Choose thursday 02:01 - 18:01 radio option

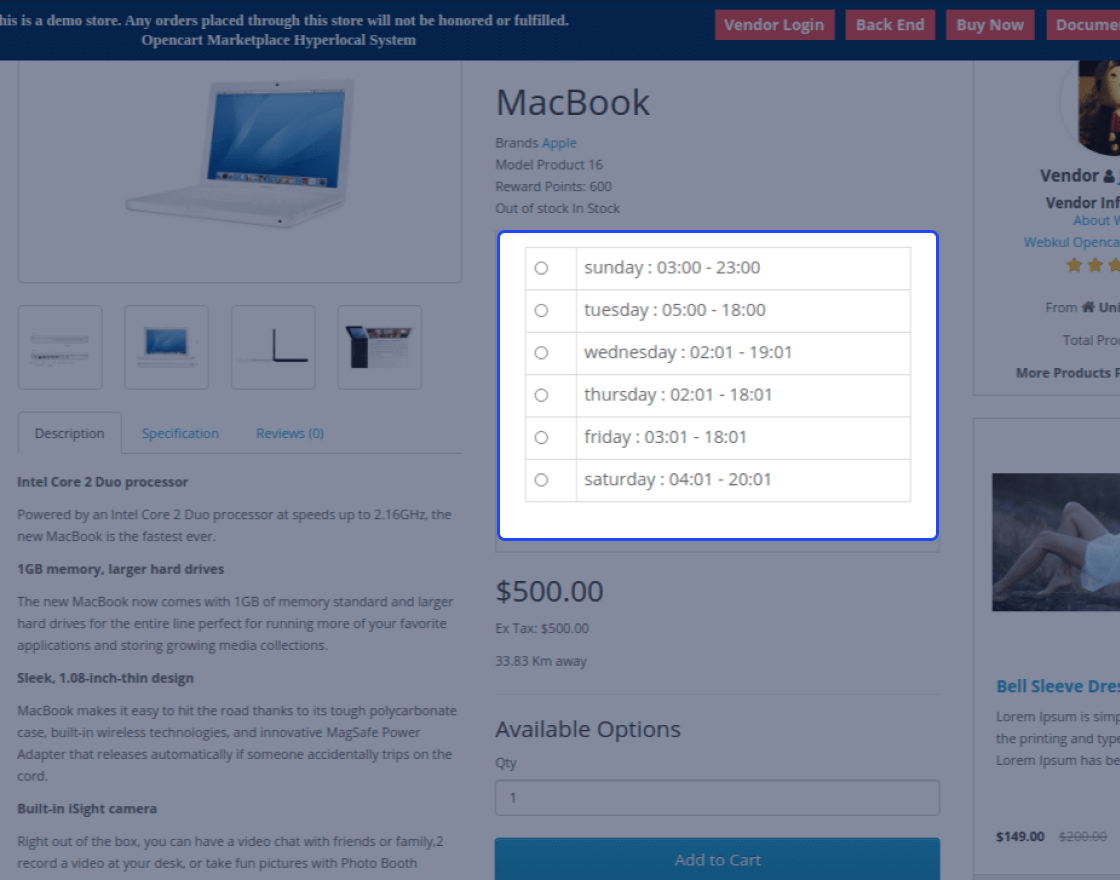pyautogui.click(x=541, y=395)
